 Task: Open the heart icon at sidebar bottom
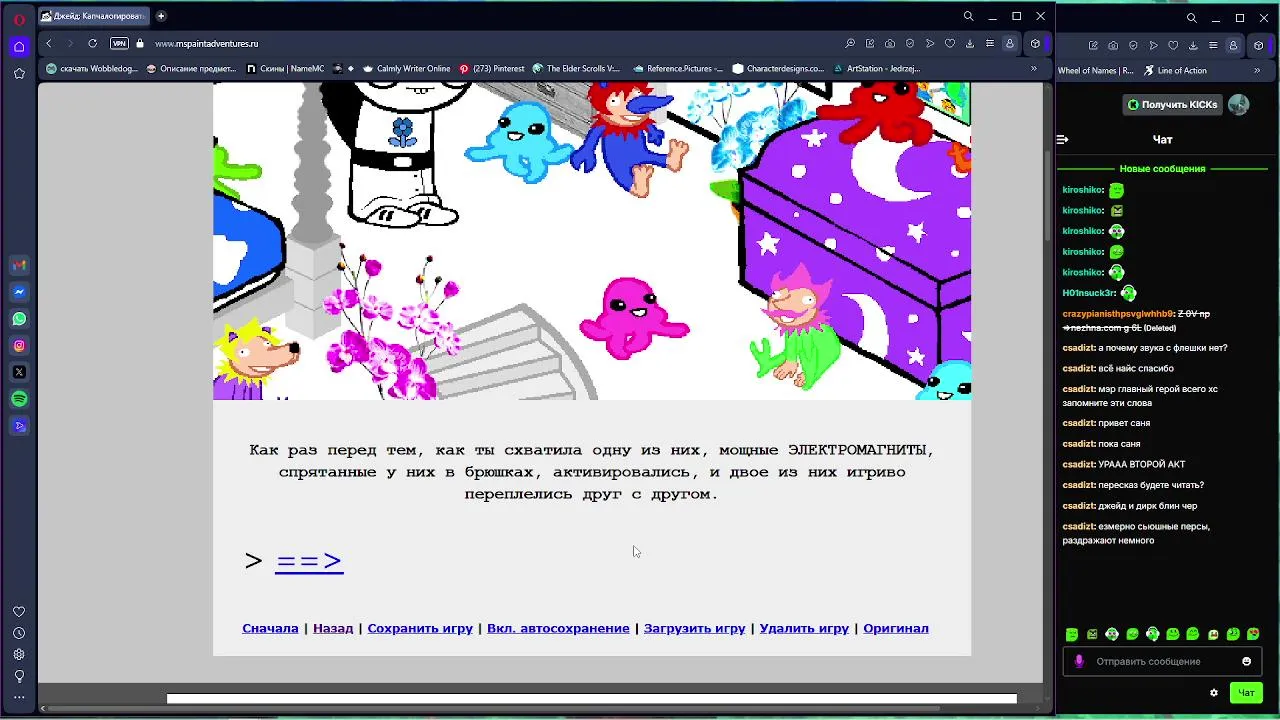tap(19, 612)
